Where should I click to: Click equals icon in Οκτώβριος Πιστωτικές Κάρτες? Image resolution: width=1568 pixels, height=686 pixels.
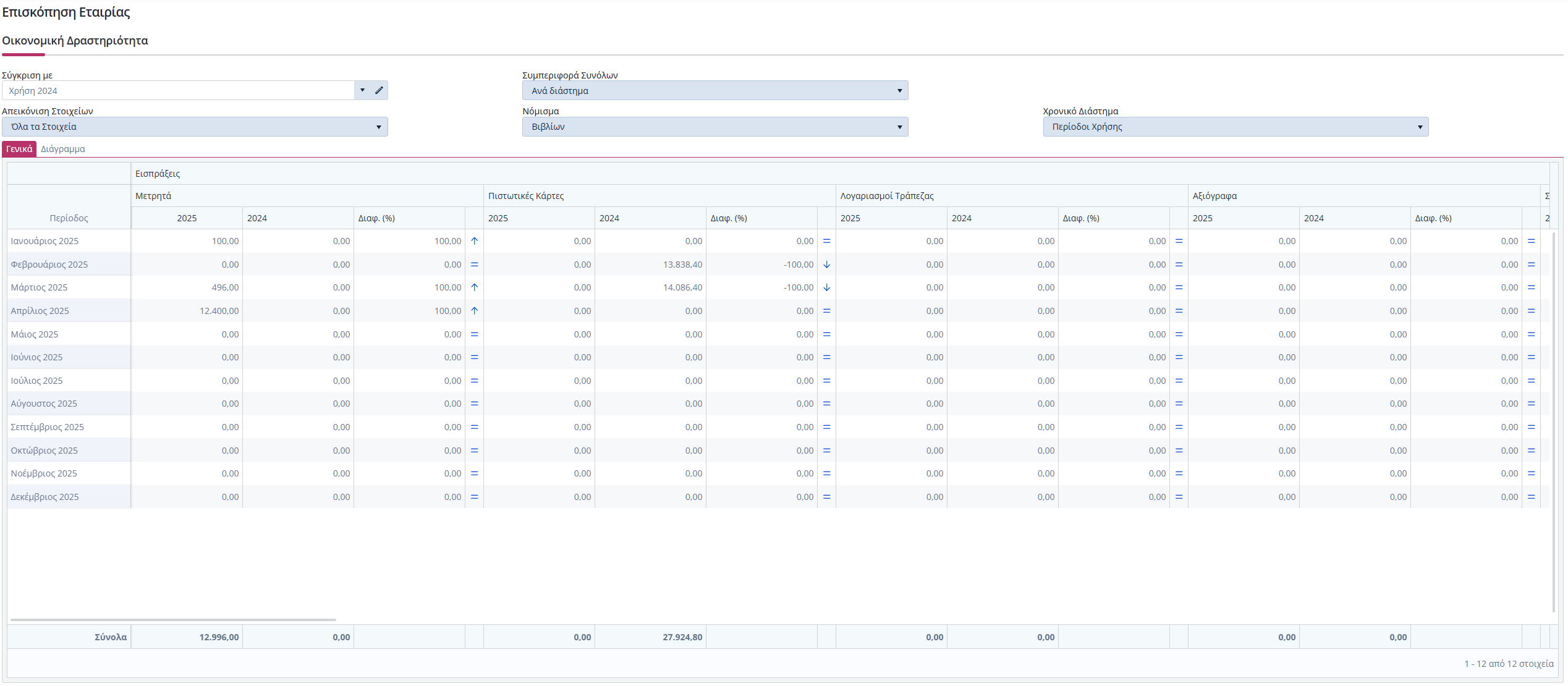coord(826,451)
